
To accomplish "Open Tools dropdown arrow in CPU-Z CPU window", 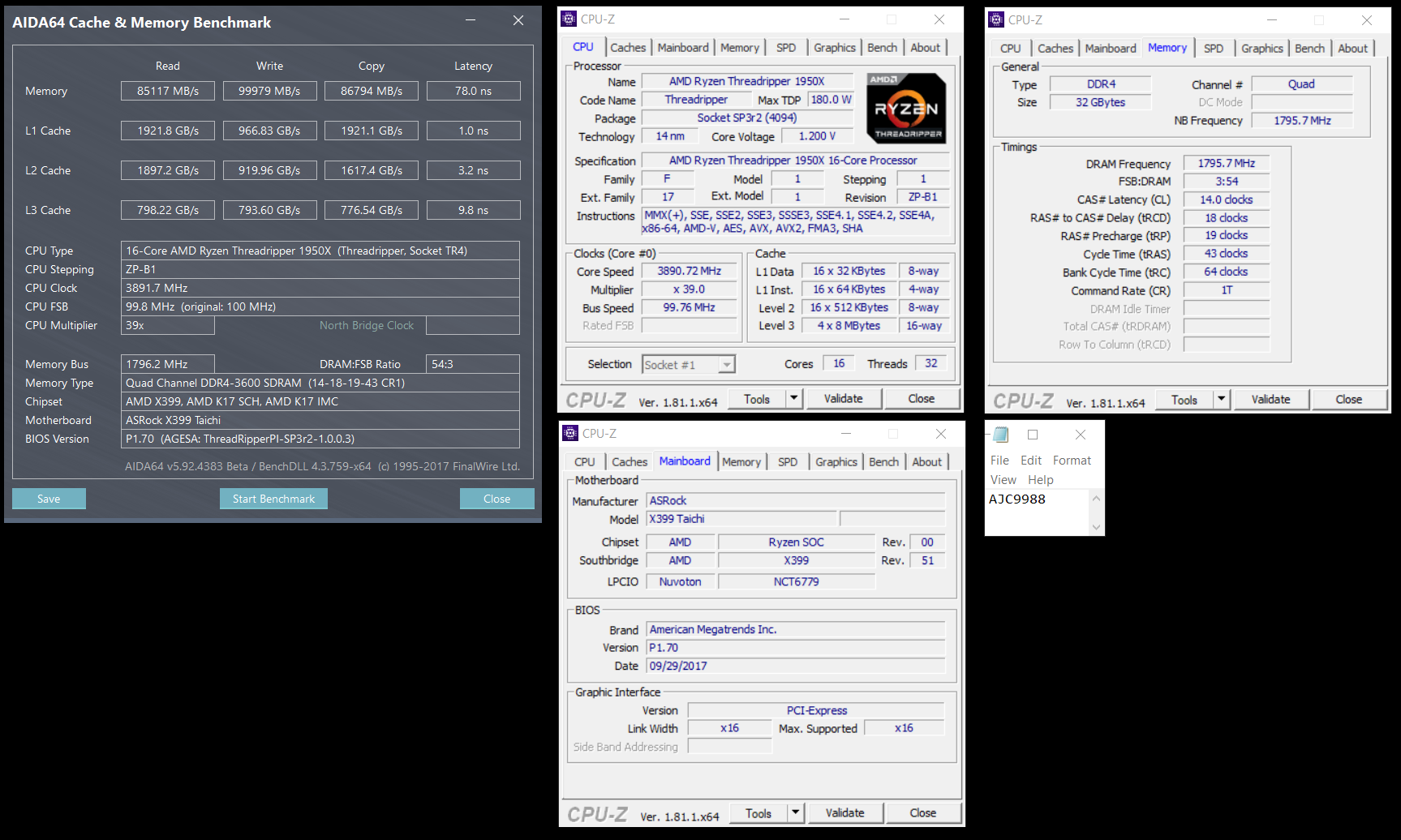I will [794, 399].
